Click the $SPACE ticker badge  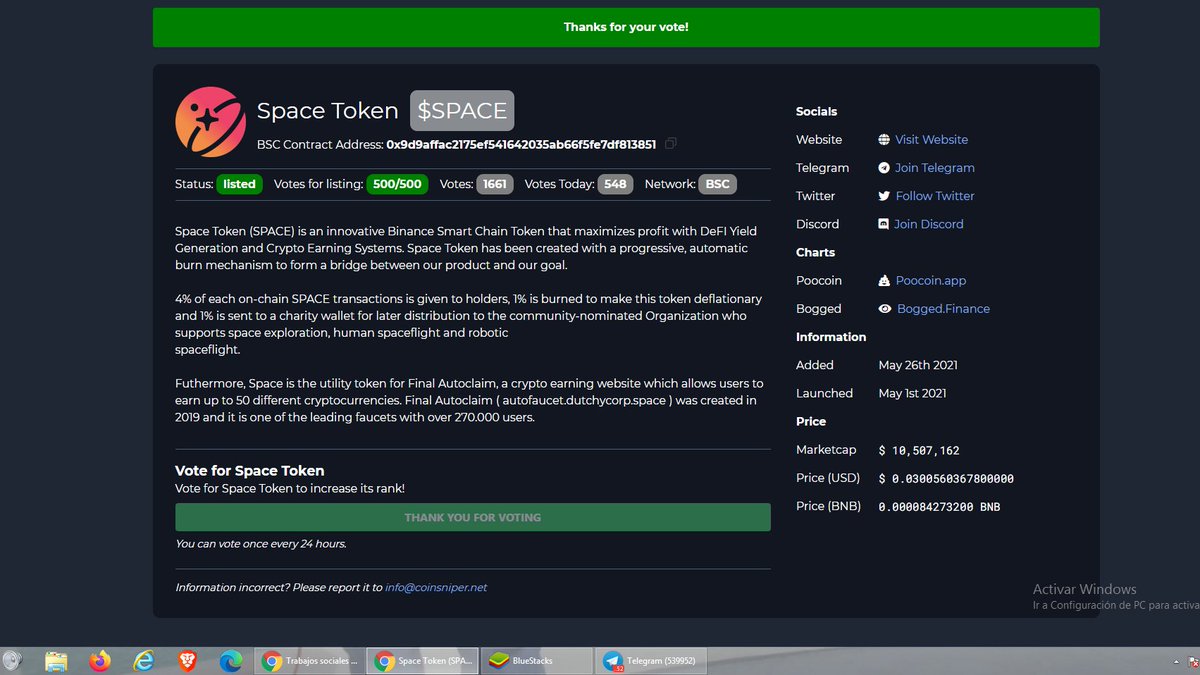[x=462, y=111]
